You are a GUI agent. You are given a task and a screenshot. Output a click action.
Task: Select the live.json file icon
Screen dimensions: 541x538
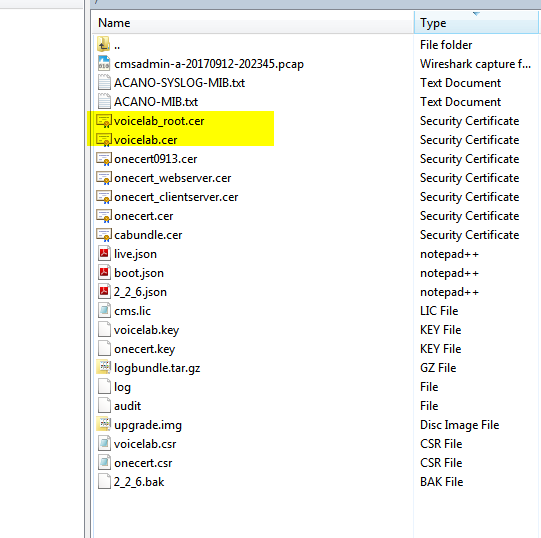[104, 254]
